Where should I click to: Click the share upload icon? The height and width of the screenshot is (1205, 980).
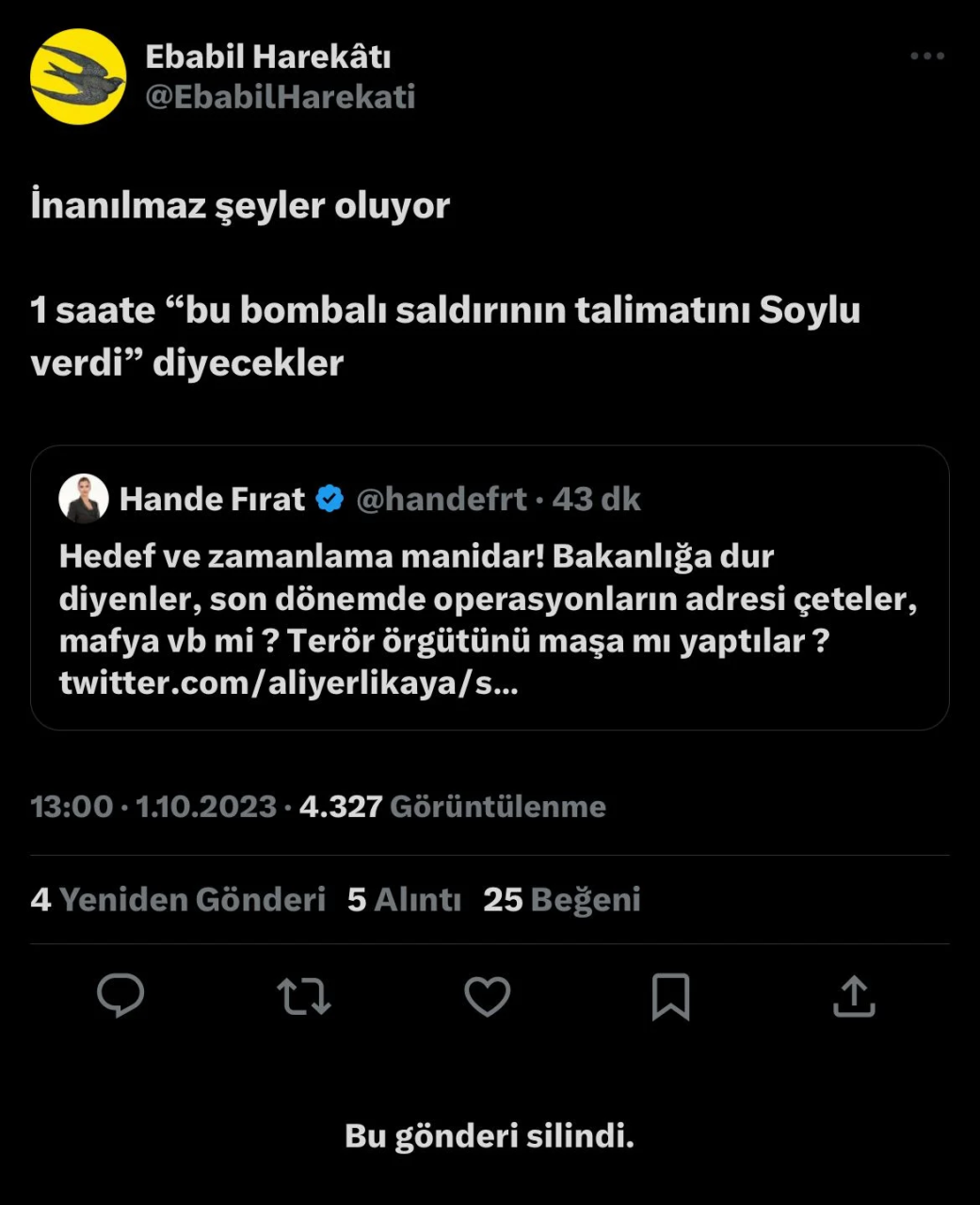point(854,996)
